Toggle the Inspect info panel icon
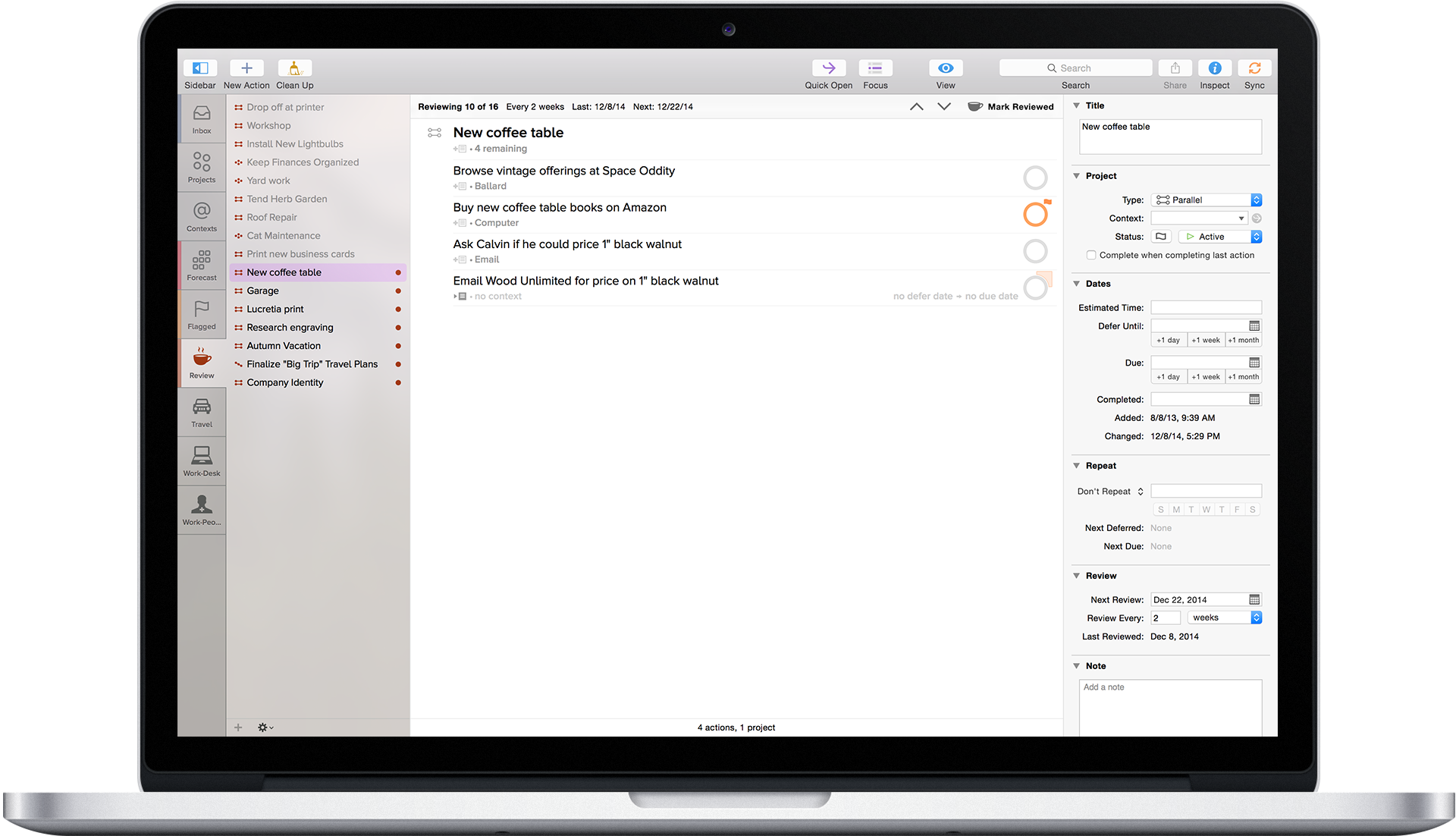The width and height of the screenshot is (1456, 836). click(1214, 68)
